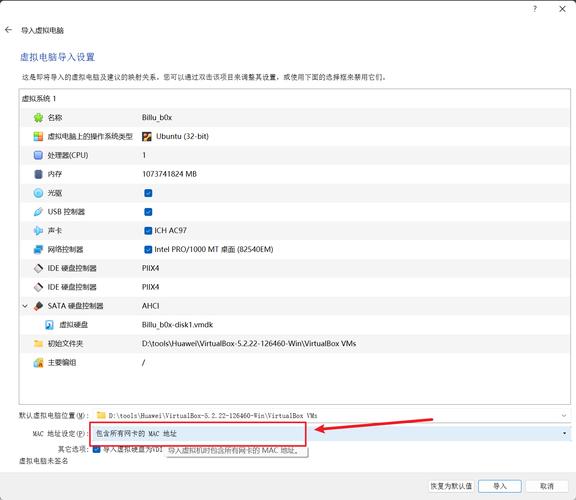Click the Virtual System 1 header row
The width and height of the screenshot is (576, 500).
click(295, 98)
